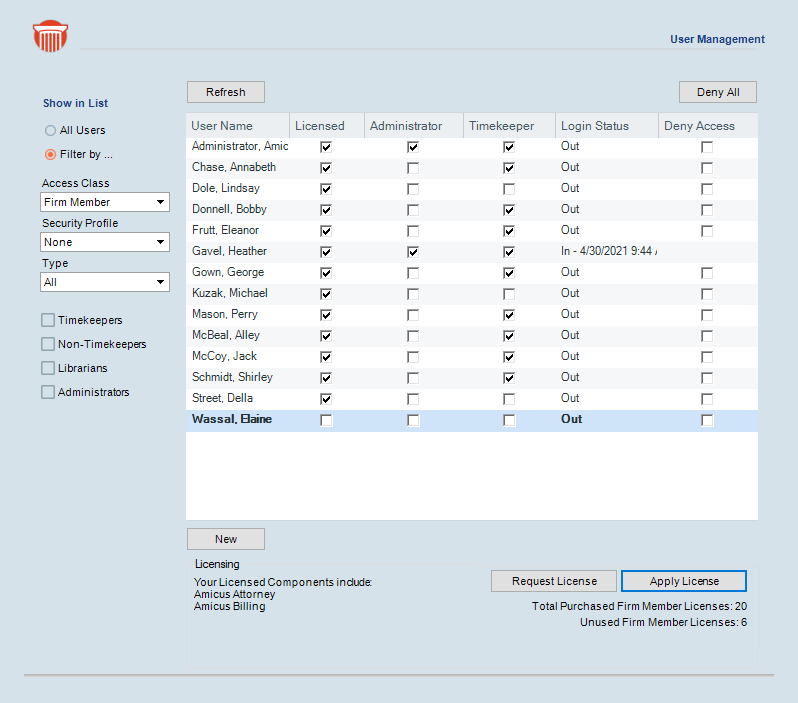Screen dimensions: 798x703
Task: Toggle Timekeeper checkbox for Kuzak, Michael
Action: [x=509, y=294]
